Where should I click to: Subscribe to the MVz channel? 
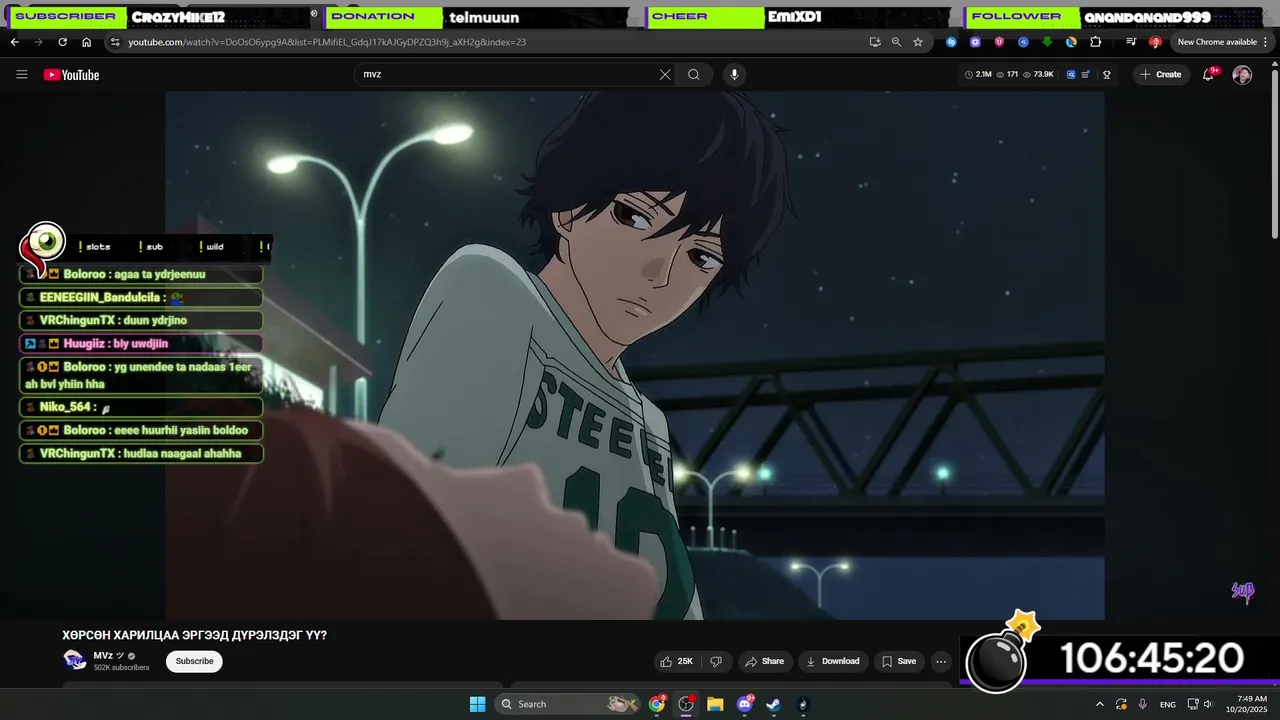[x=194, y=661]
